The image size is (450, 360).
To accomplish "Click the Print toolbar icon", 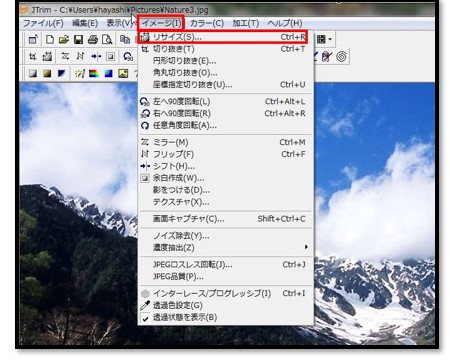I will tap(93, 40).
